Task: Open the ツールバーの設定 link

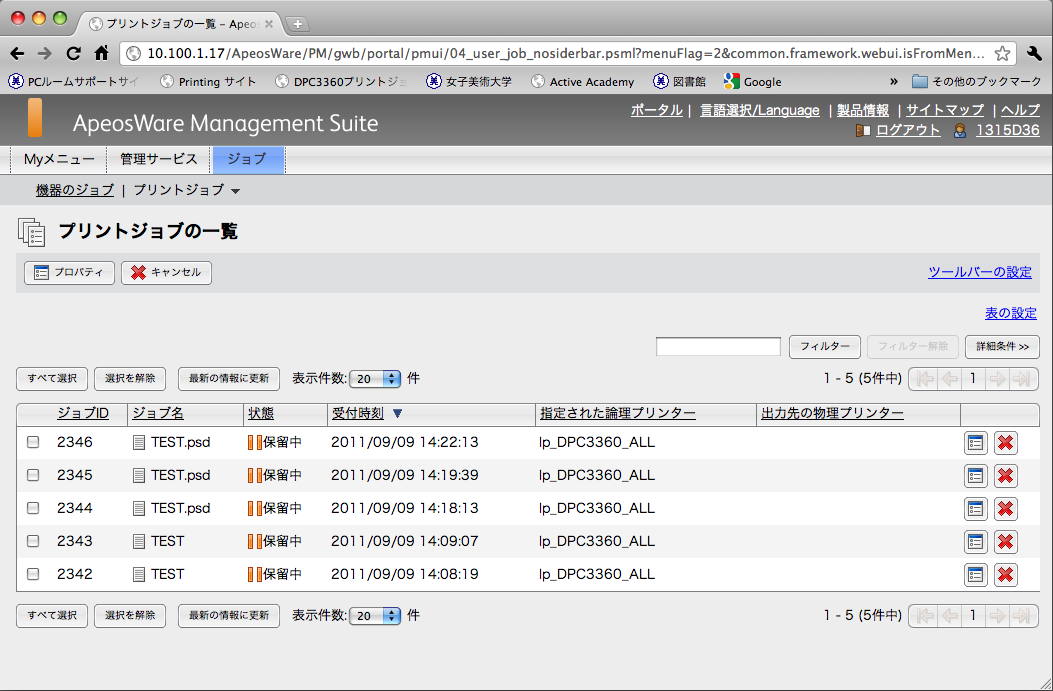Action: pyautogui.click(x=979, y=272)
